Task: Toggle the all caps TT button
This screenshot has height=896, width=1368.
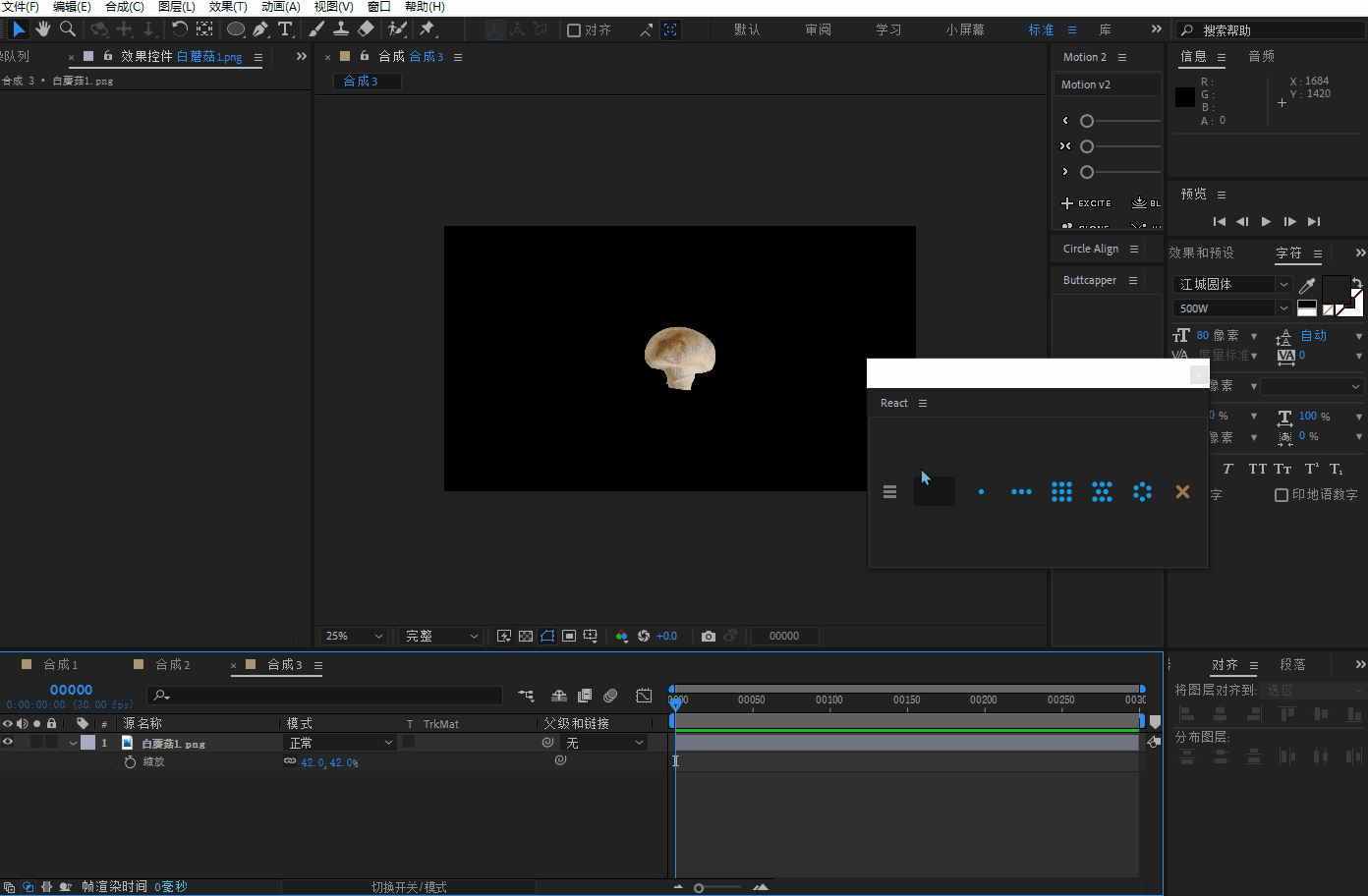Action: click(1258, 469)
